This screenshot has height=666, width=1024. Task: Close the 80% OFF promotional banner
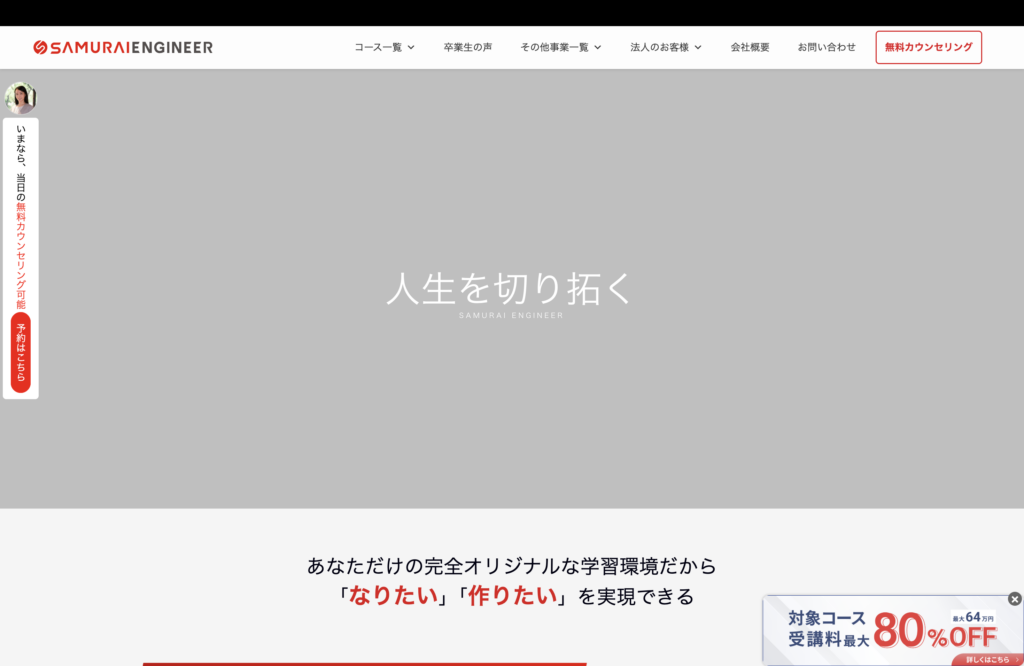click(x=1014, y=599)
